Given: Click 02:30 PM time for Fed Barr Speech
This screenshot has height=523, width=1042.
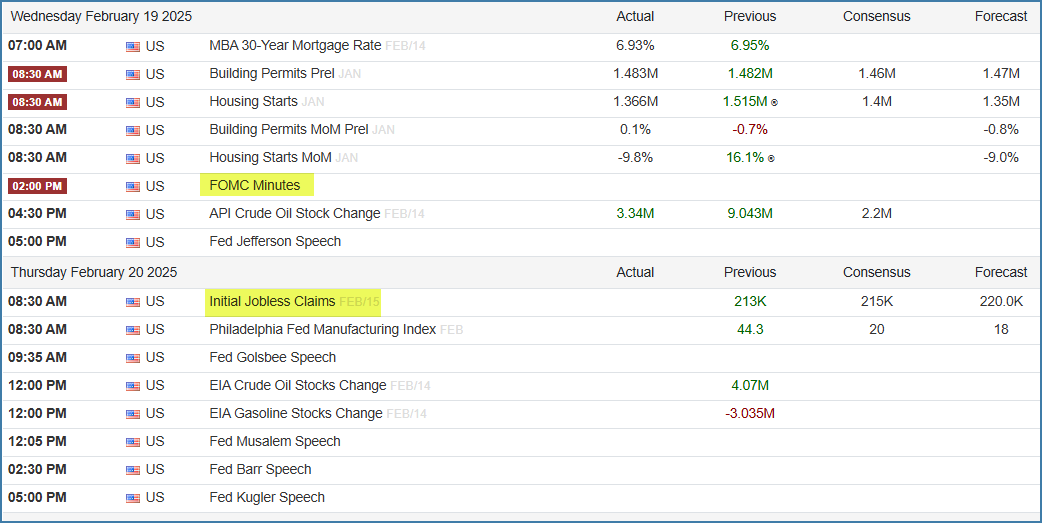Looking at the screenshot, I should 37,469.
